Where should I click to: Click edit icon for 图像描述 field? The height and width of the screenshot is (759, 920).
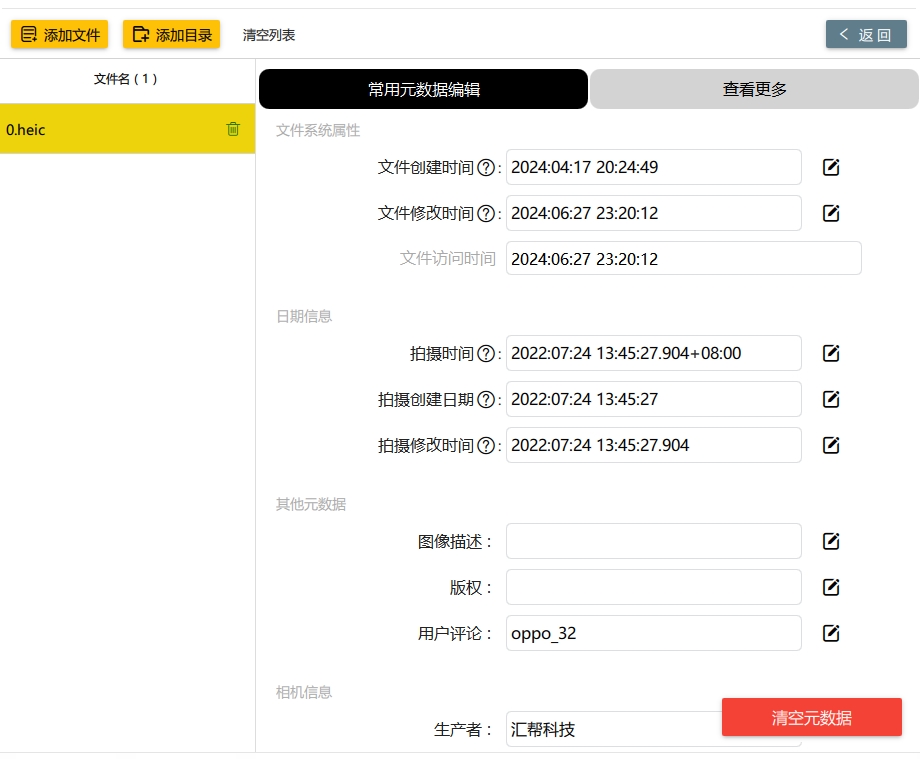[x=831, y=541]
